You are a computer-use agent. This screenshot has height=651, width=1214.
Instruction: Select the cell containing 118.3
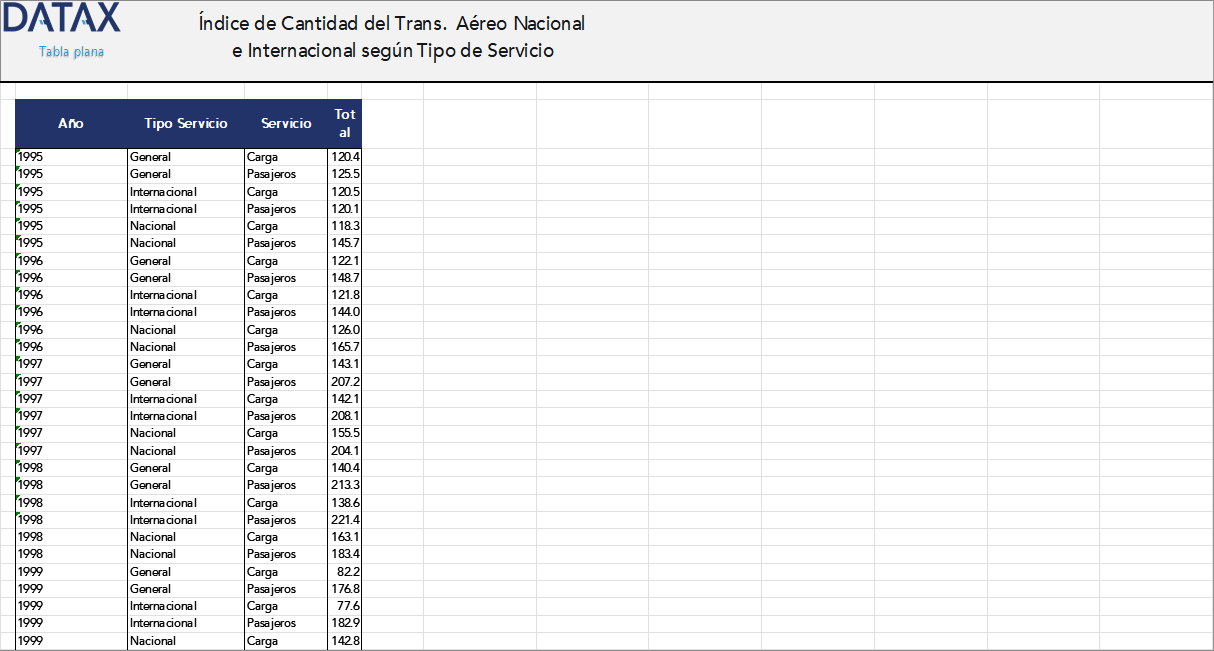click(345, 226)
